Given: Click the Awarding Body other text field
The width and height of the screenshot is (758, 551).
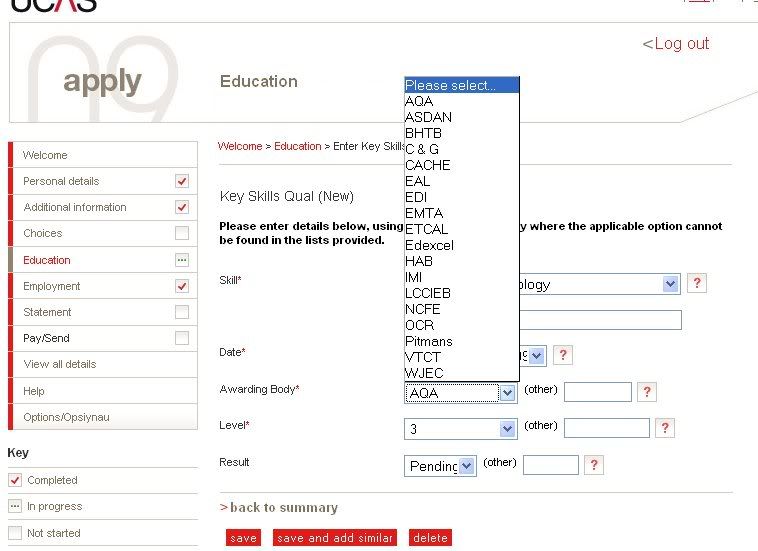Looking at the screenshot, I should point(598,392).
